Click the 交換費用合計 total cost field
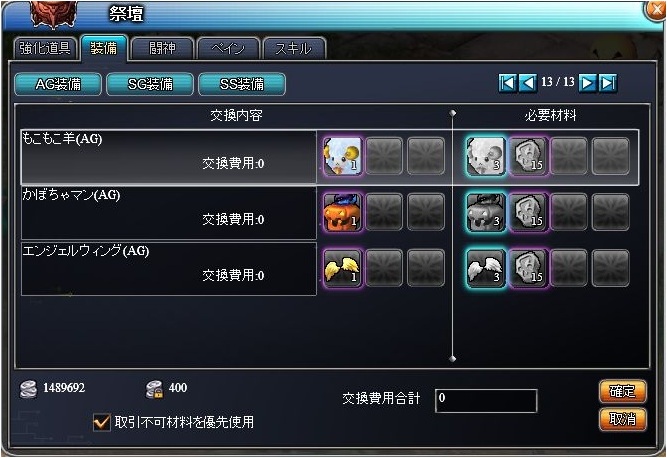 [x=486, y=400]
